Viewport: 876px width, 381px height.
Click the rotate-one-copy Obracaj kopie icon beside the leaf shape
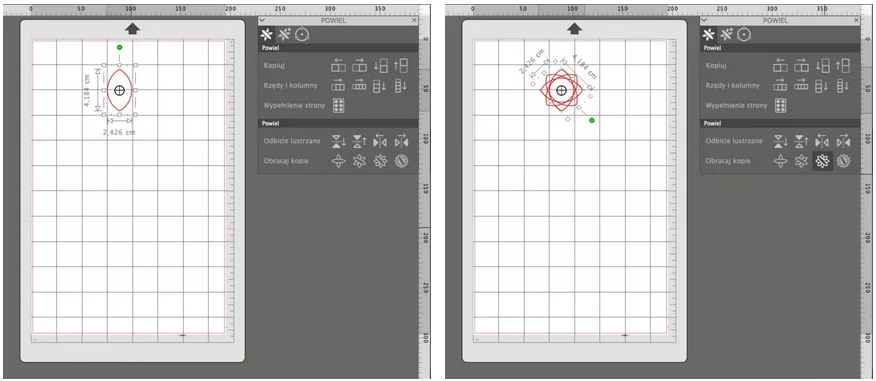coord(339,161)
